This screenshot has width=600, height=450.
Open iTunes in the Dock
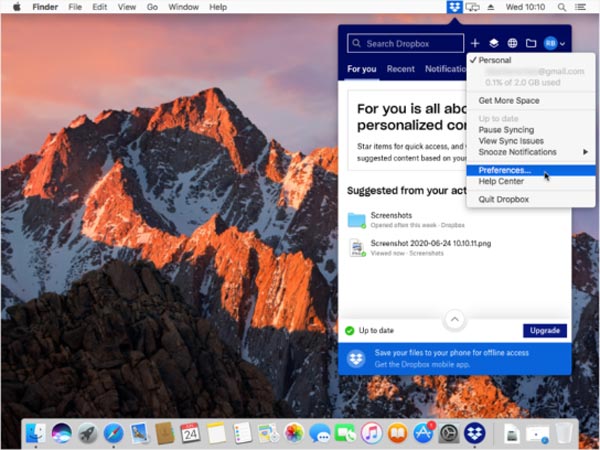pyautogui.click(x=371, y=433)
